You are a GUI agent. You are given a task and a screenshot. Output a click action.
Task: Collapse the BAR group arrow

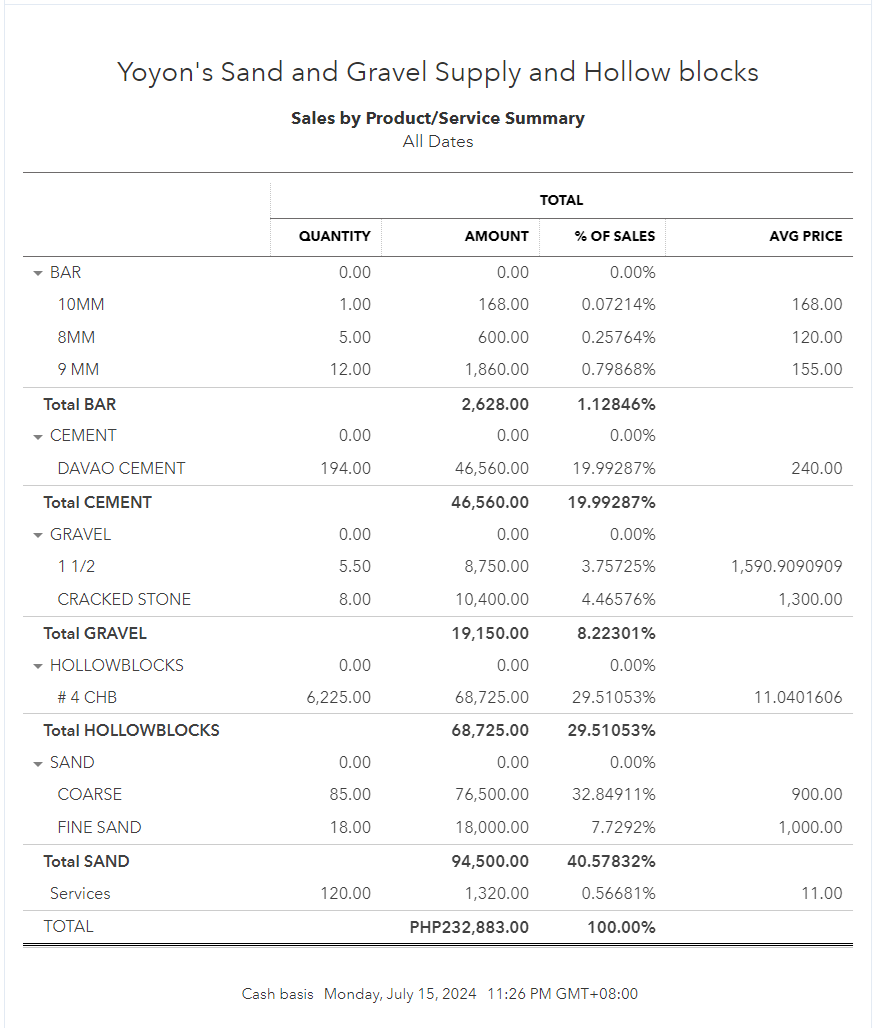point(38,273)
